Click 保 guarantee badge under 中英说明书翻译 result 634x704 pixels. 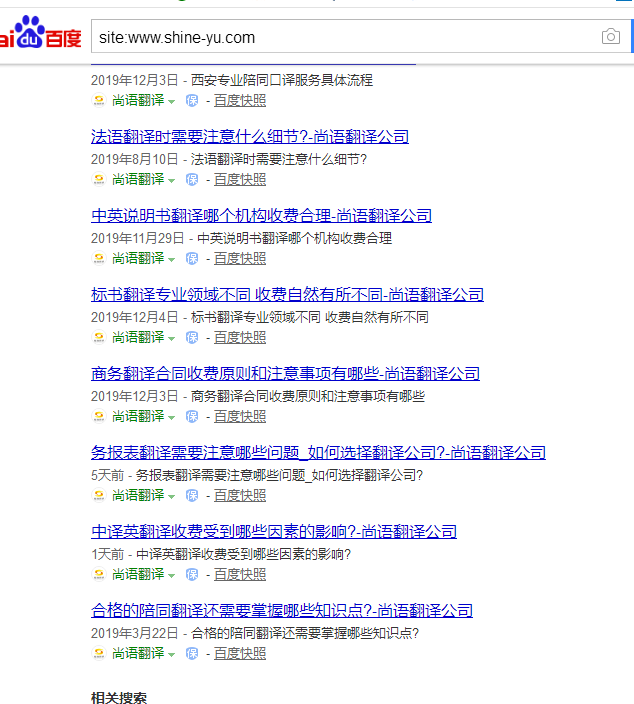[192, 259]
